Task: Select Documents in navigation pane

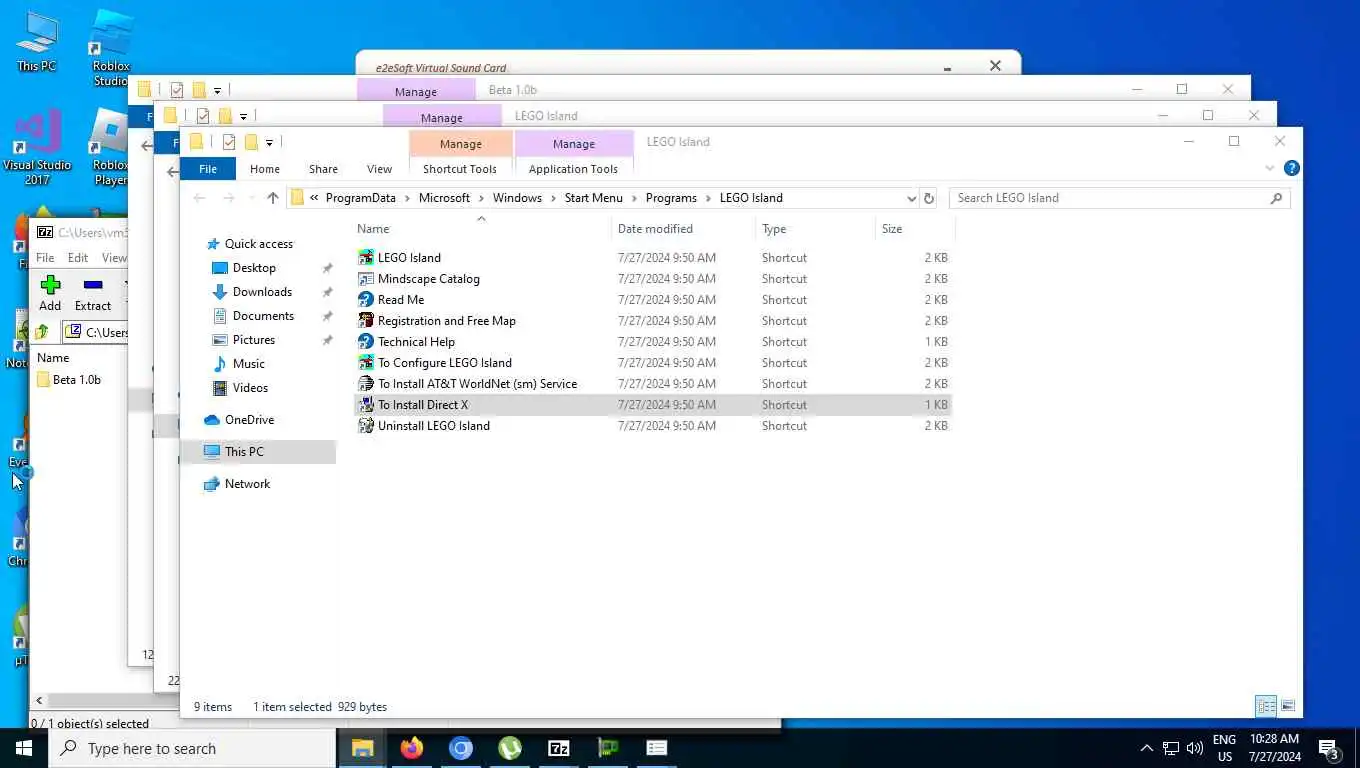Action: [263, 316]
